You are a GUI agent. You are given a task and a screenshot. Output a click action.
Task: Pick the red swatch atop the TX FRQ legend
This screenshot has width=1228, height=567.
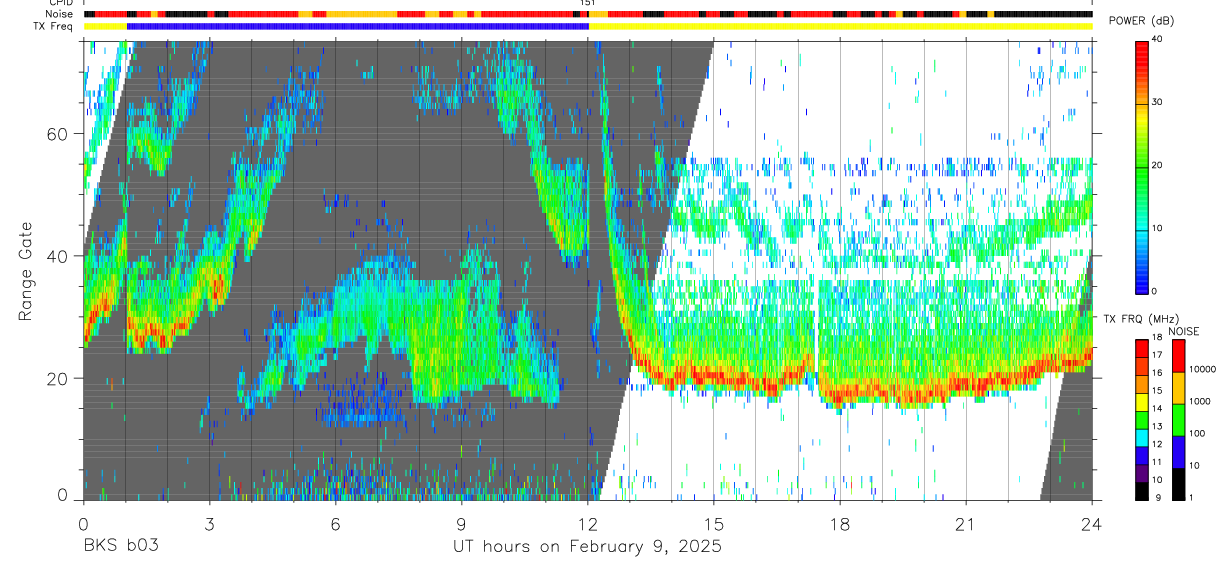[x=1141, y=349]
